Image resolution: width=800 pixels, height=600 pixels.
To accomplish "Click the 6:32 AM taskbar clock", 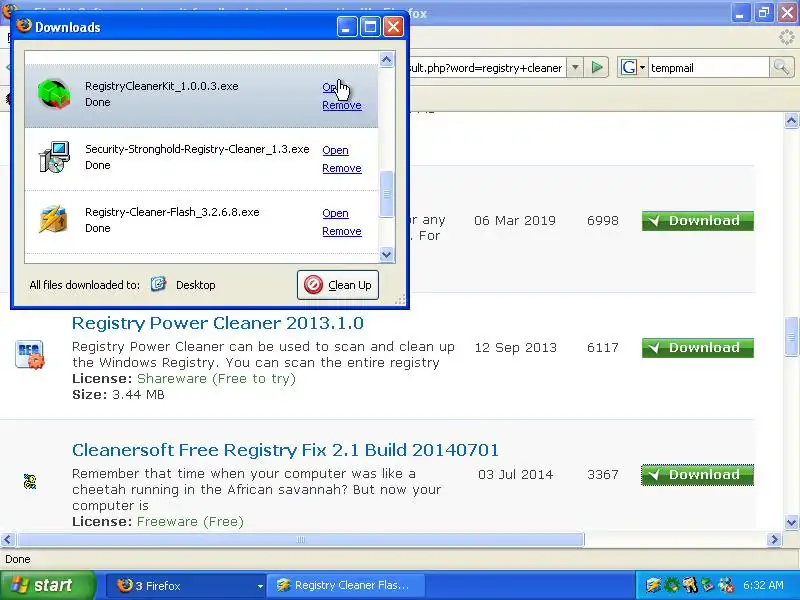I will pyautogui.click(x=763, y=585).
